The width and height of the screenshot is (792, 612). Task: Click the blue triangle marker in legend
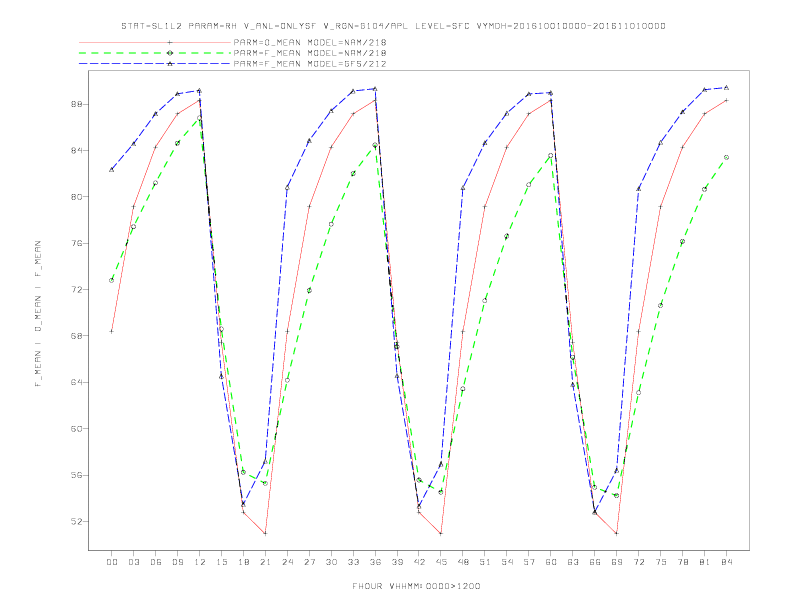click(x=170, y=64)
